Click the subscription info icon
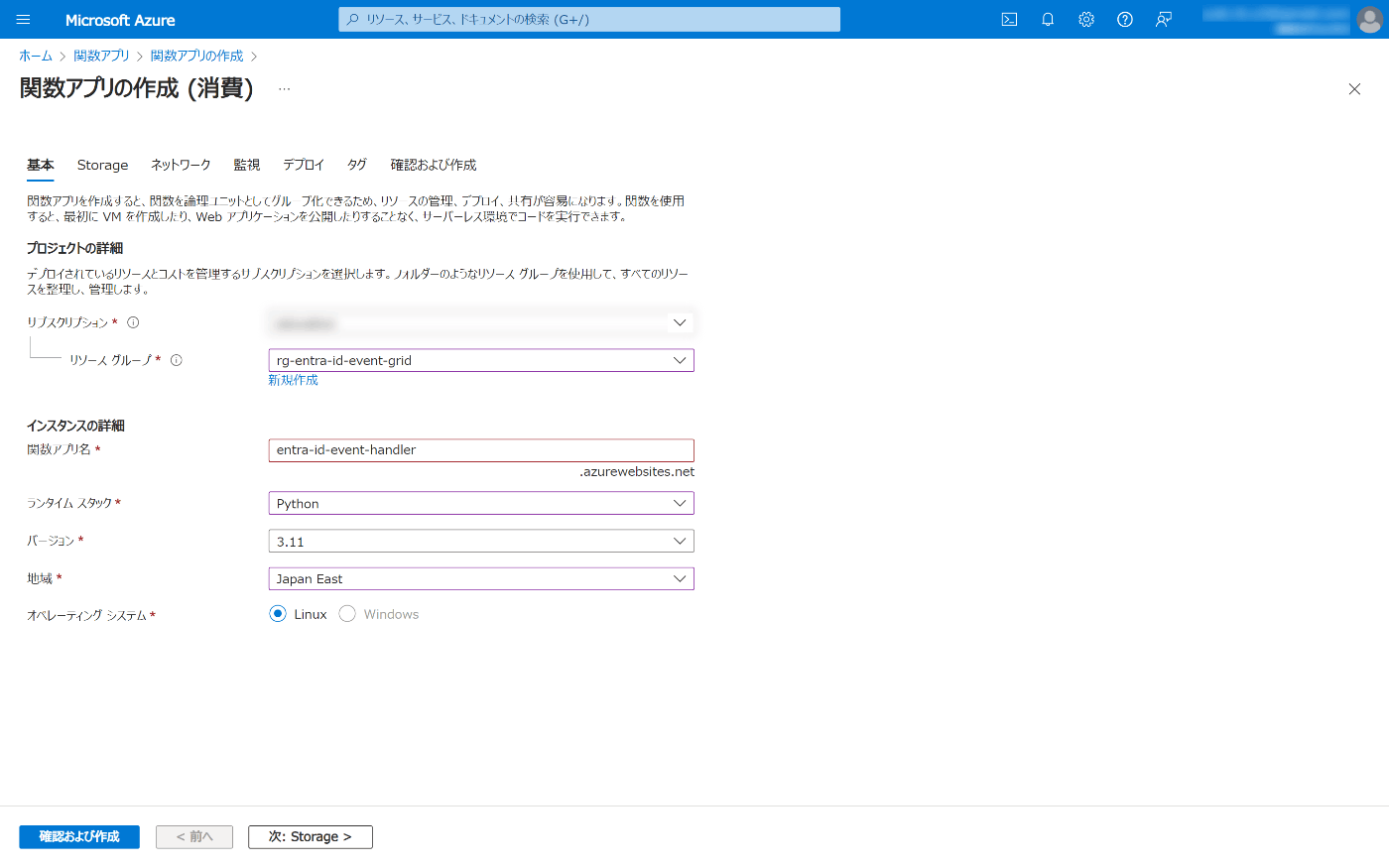Image resolution: width=1389 pixels, height=868 pixels. (x=133, y=322)
